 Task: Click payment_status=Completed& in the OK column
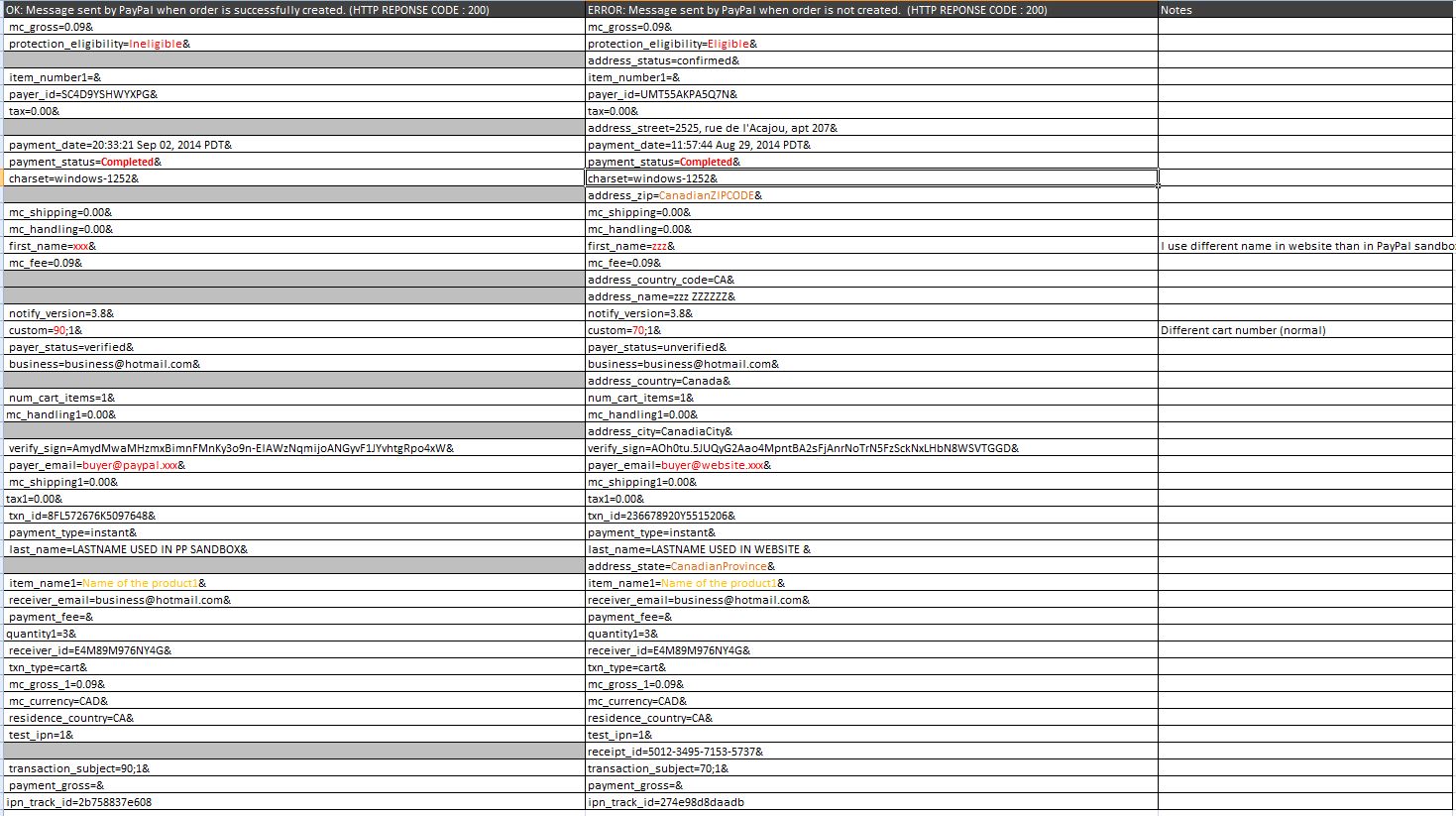click(294, 162)
